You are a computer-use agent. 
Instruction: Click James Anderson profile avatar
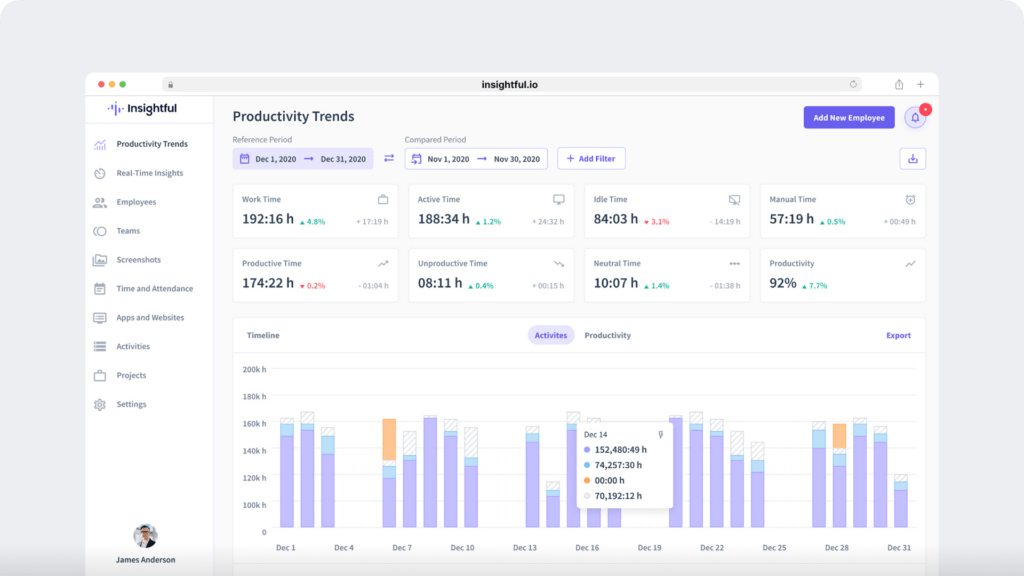(x=145, y=536)
